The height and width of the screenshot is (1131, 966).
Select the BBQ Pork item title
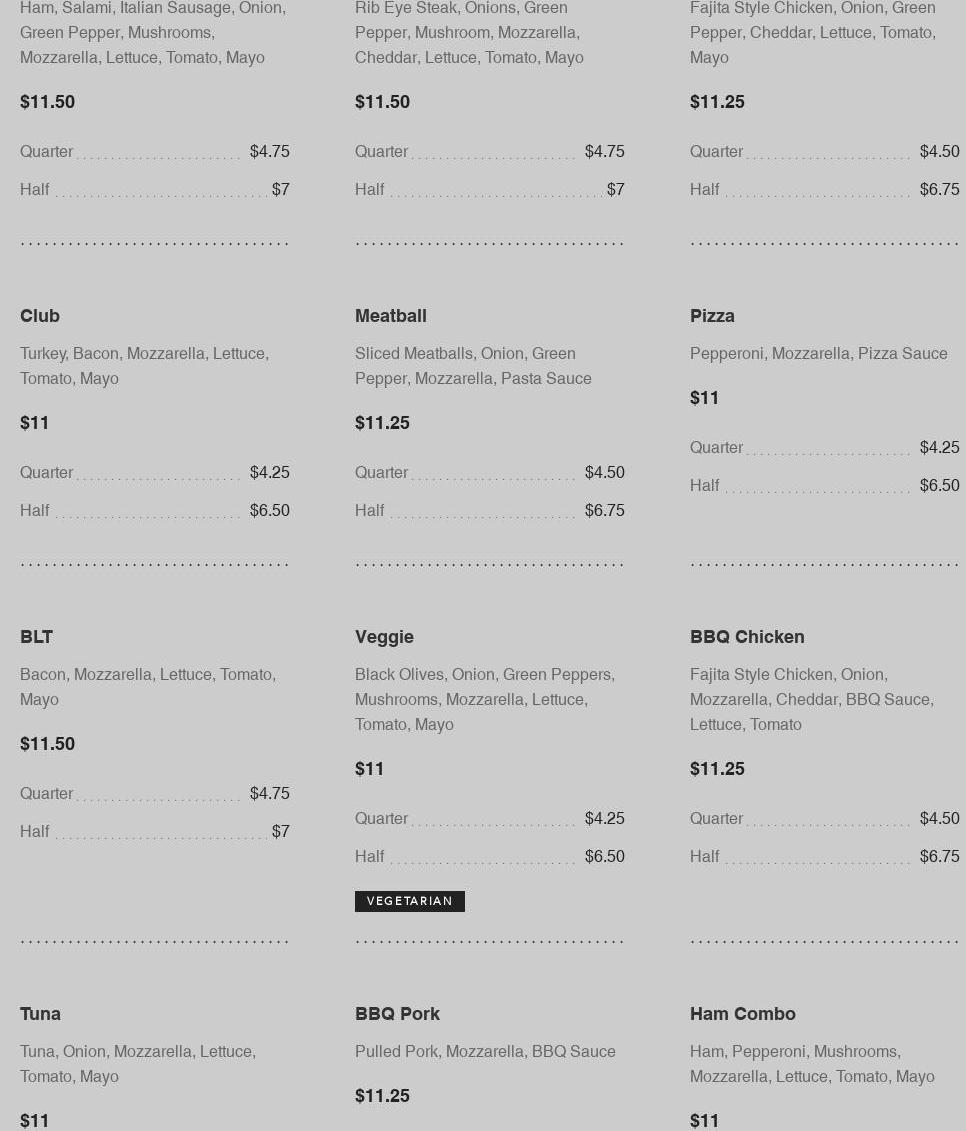click(397, 1014)
